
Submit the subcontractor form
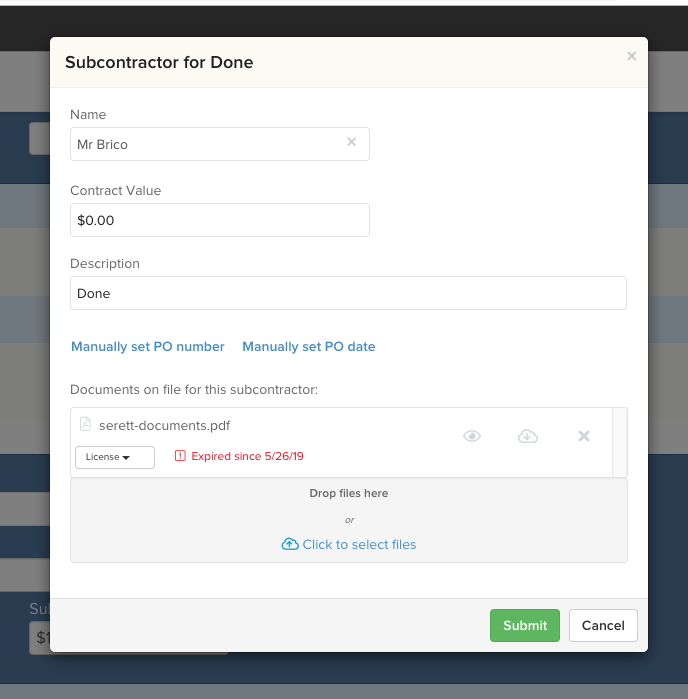tap(525, 625)
